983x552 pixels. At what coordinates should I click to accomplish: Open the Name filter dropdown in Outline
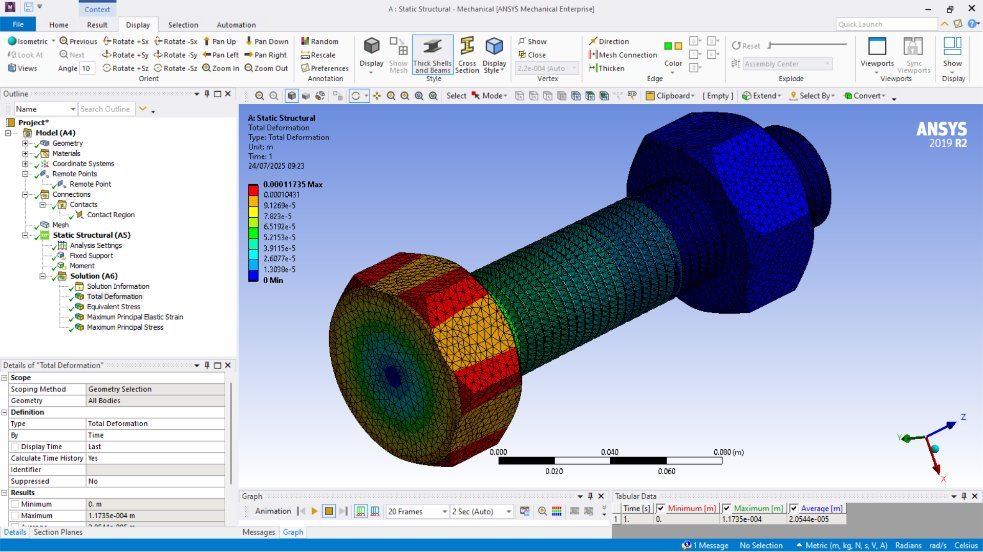click(x=45, y=109)
